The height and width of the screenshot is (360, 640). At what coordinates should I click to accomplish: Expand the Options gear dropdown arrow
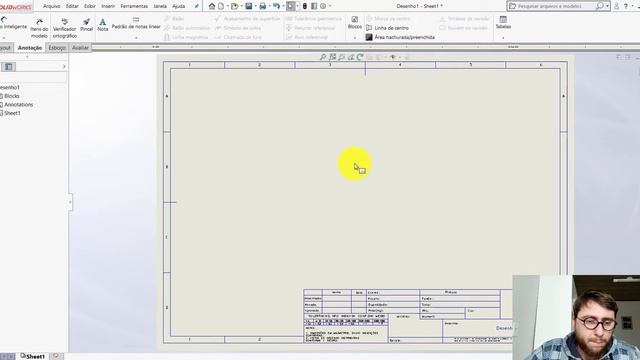tap(330, 6)
